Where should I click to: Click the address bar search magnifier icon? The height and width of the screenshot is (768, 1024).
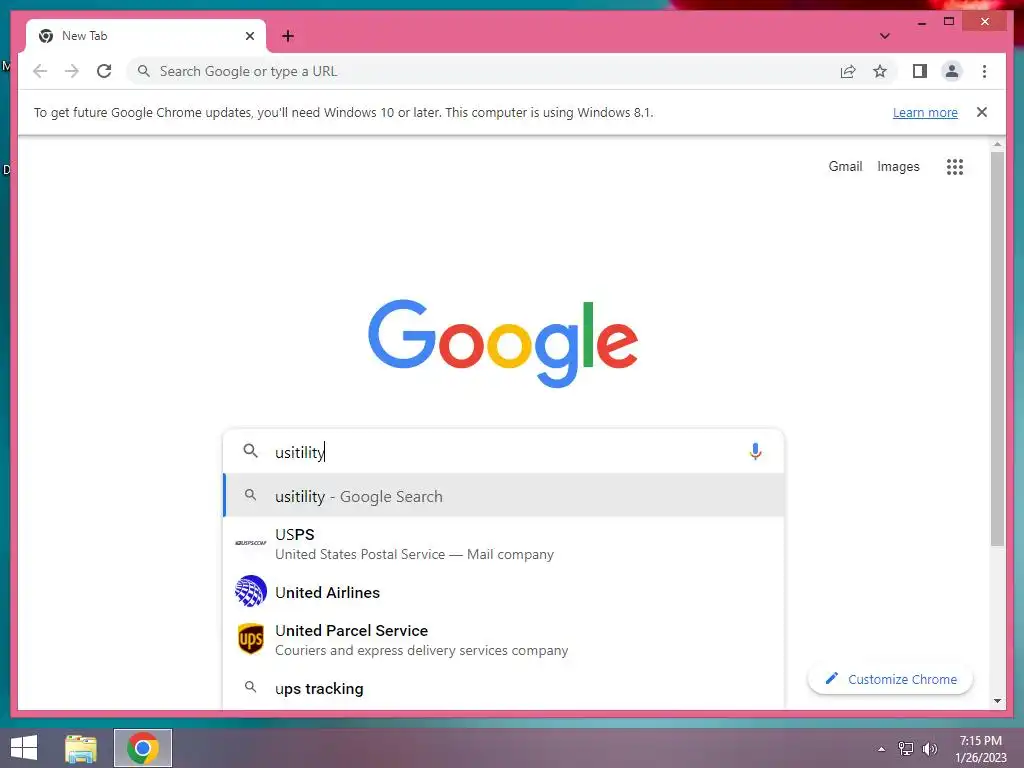pos(144,71)
